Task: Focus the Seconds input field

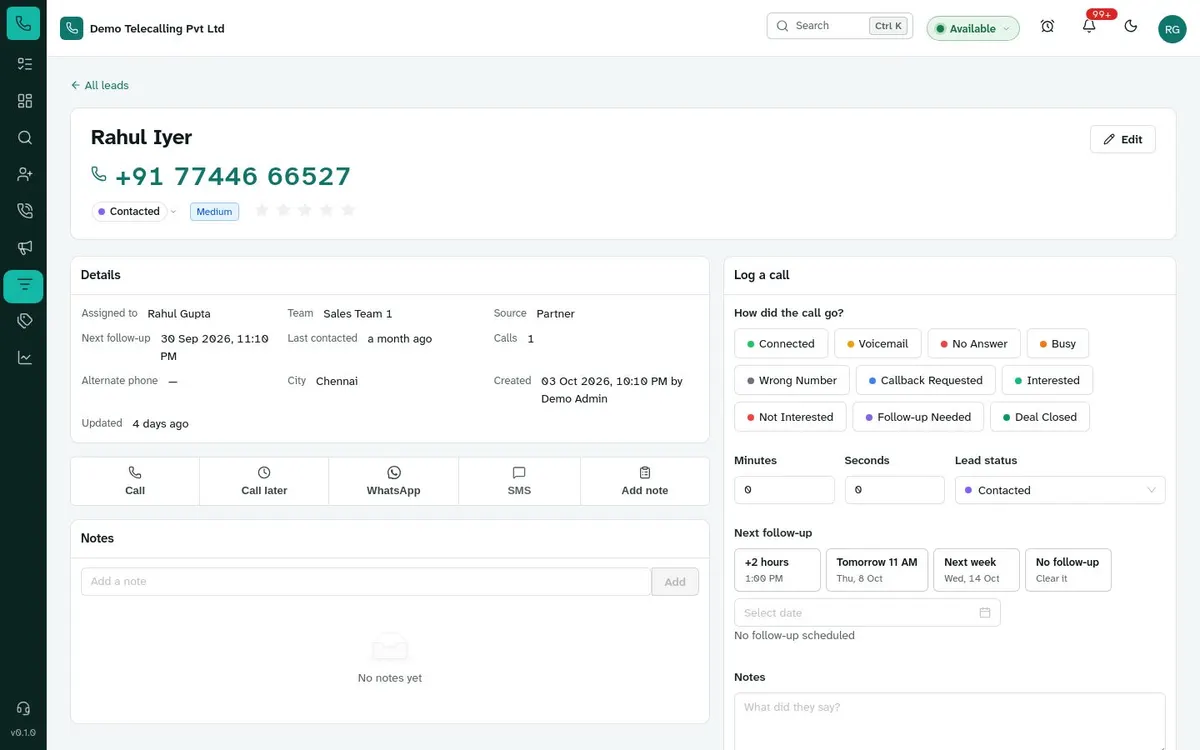Action: point(895,490)
